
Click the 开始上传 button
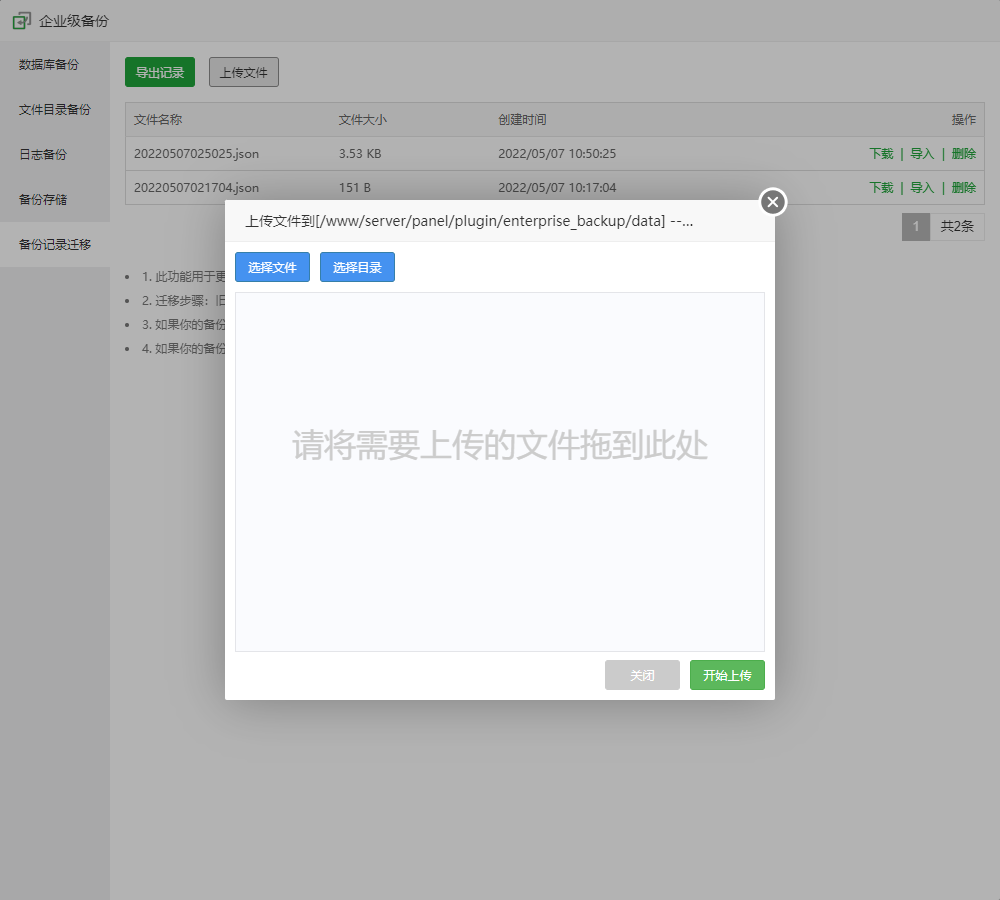[x=727, y=675]
